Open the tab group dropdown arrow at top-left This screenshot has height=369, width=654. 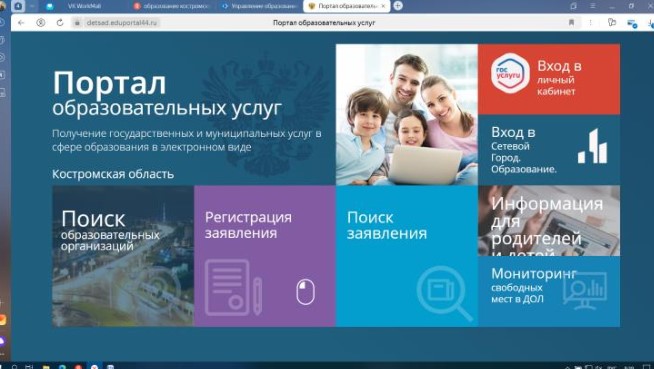pos(32,6)
